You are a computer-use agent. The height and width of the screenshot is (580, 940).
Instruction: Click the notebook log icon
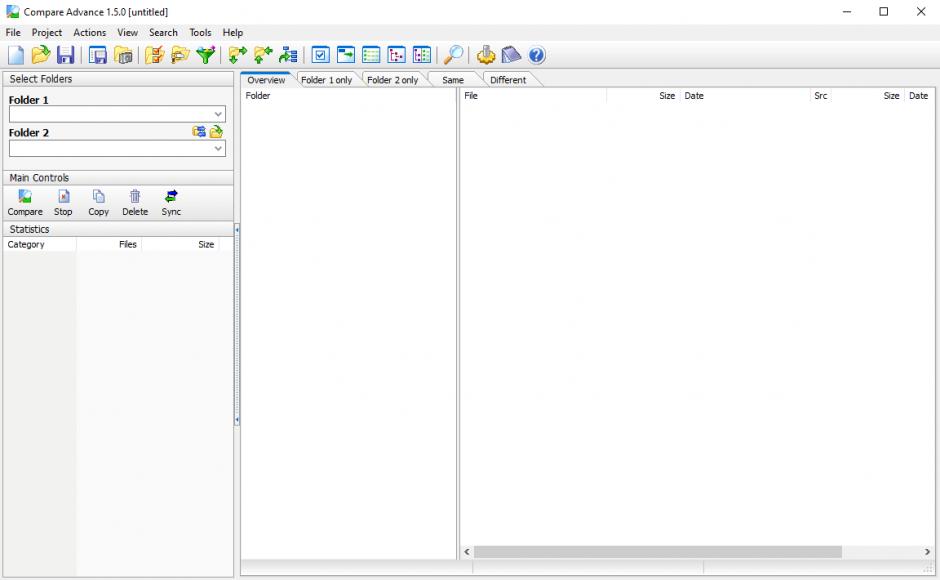tap(511, 55)
